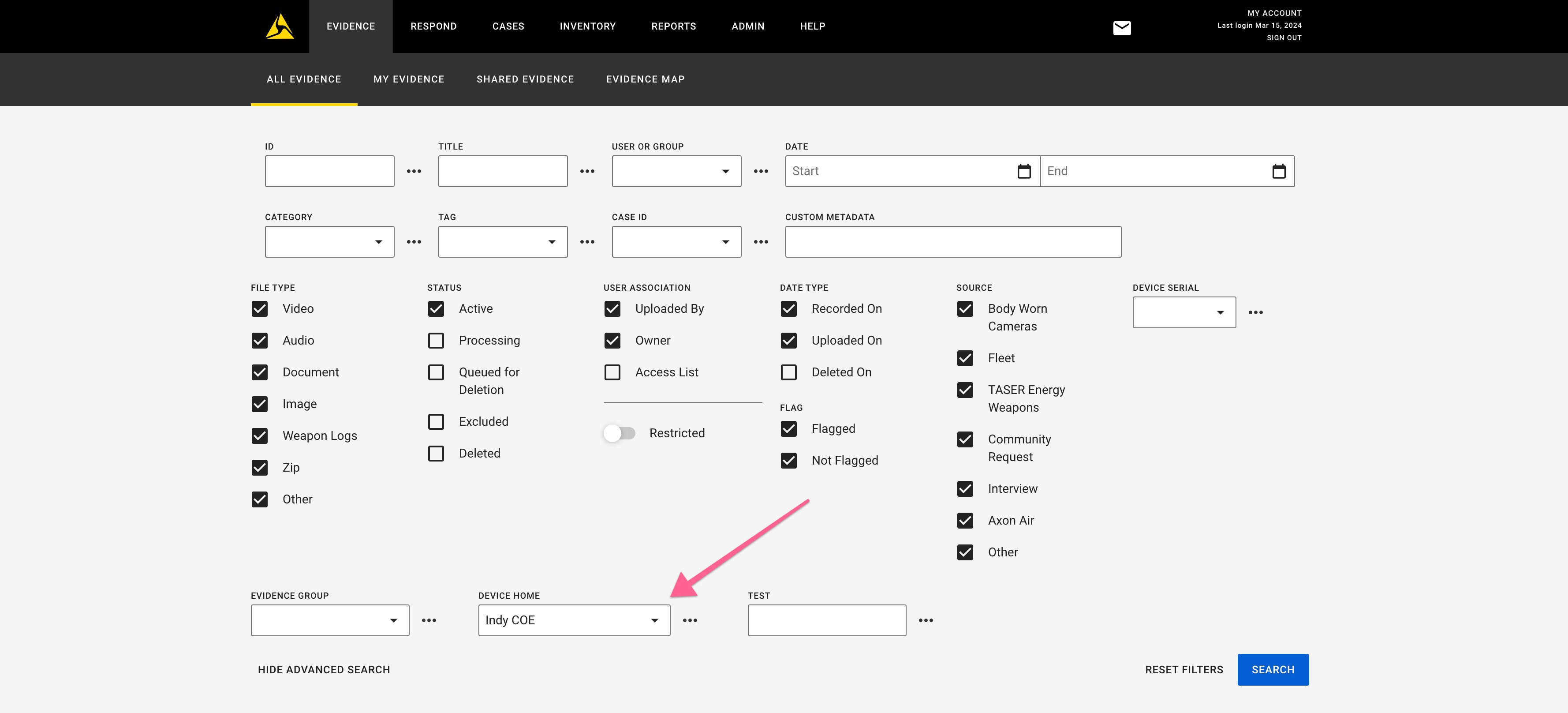1568x713 pixels.
Task: Click the ellipsis next to ID field
Action: 414,171
